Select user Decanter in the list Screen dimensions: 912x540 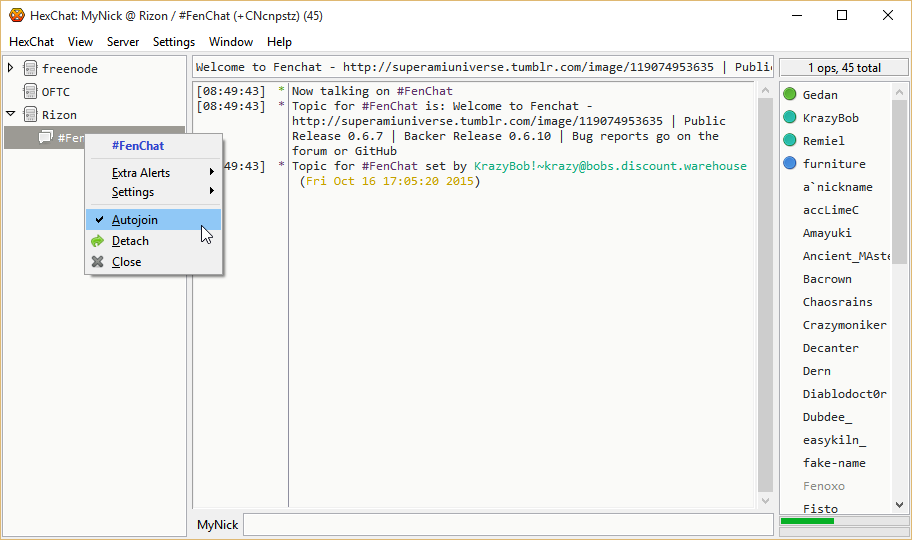831,348
